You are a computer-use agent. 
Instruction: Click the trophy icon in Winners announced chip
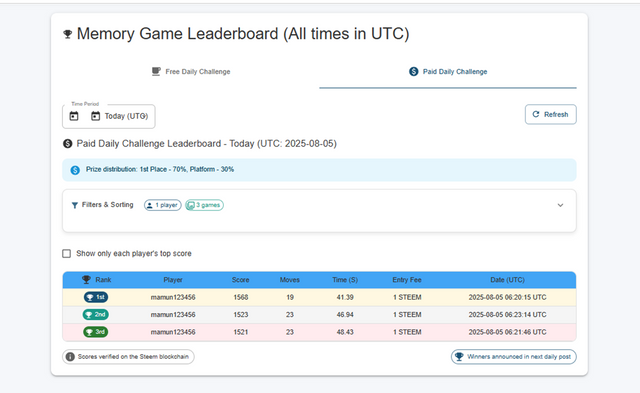point(459,357)
